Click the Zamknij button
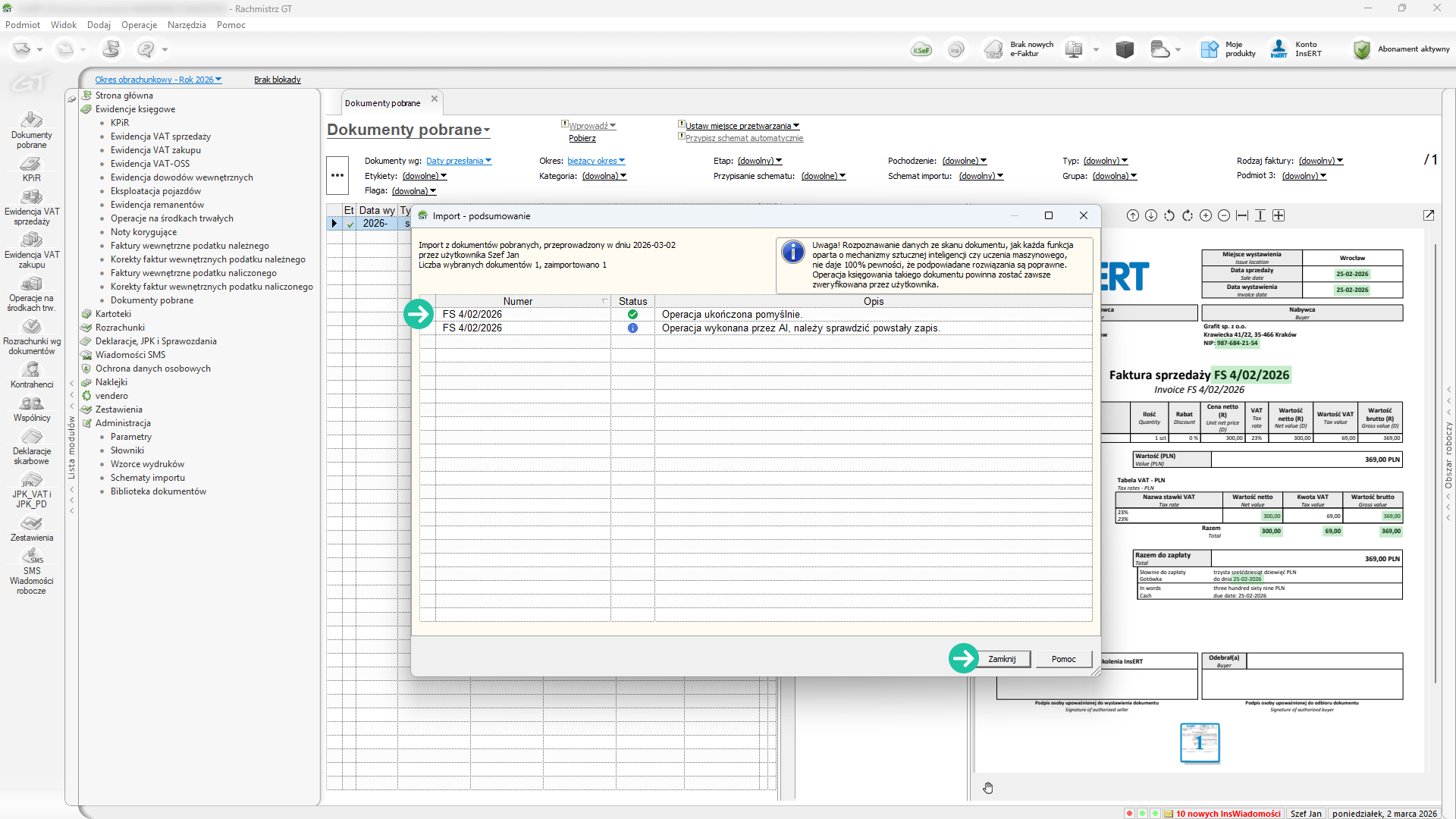The width and height of the screenshot is (1456, 819). [x=1002, y=659]
